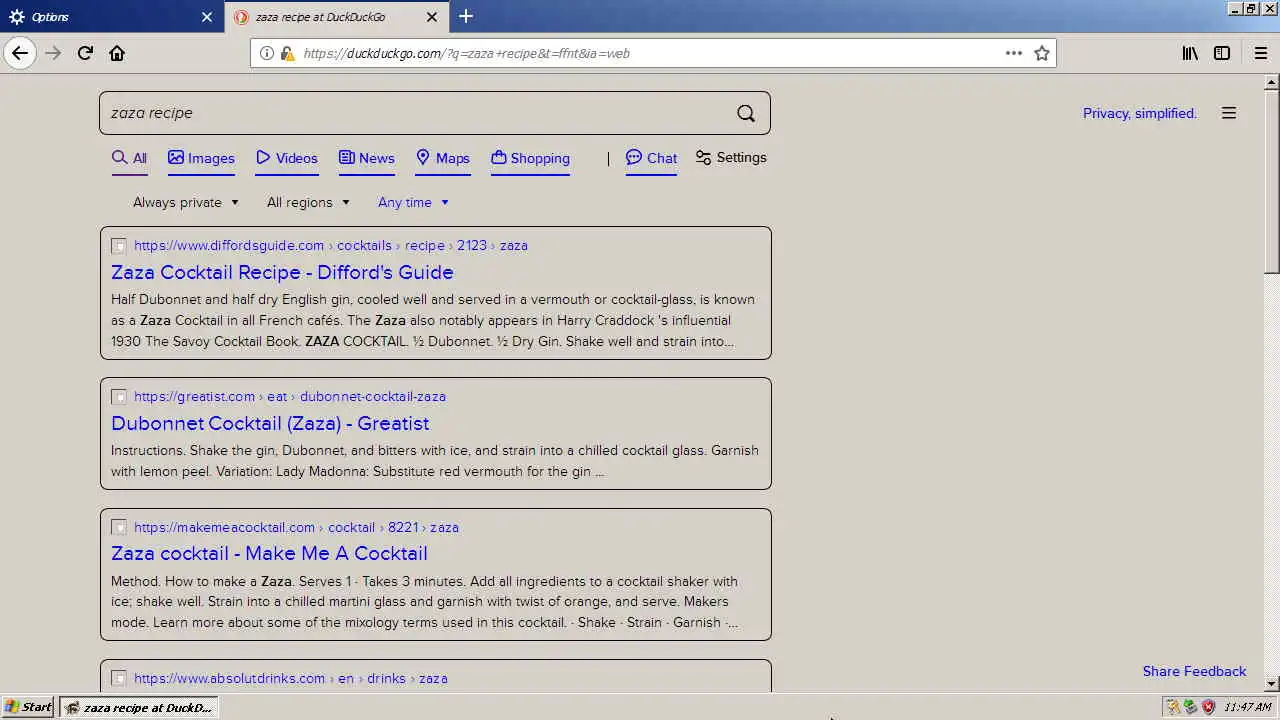Click the Difford's Guide result description snippet
1280x720 pixels.
pos(433,320)
